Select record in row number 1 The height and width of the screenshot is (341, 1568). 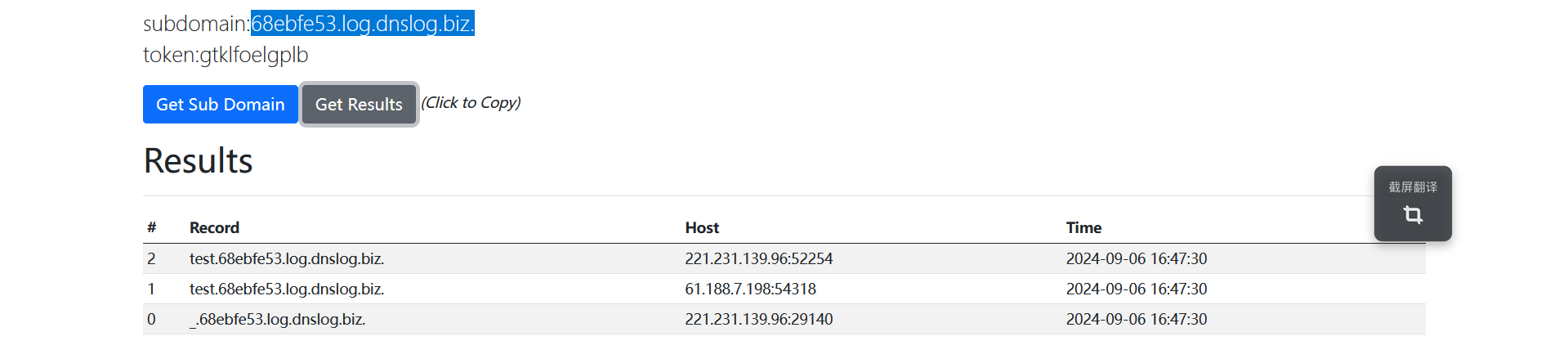click(x=287, y=289)
